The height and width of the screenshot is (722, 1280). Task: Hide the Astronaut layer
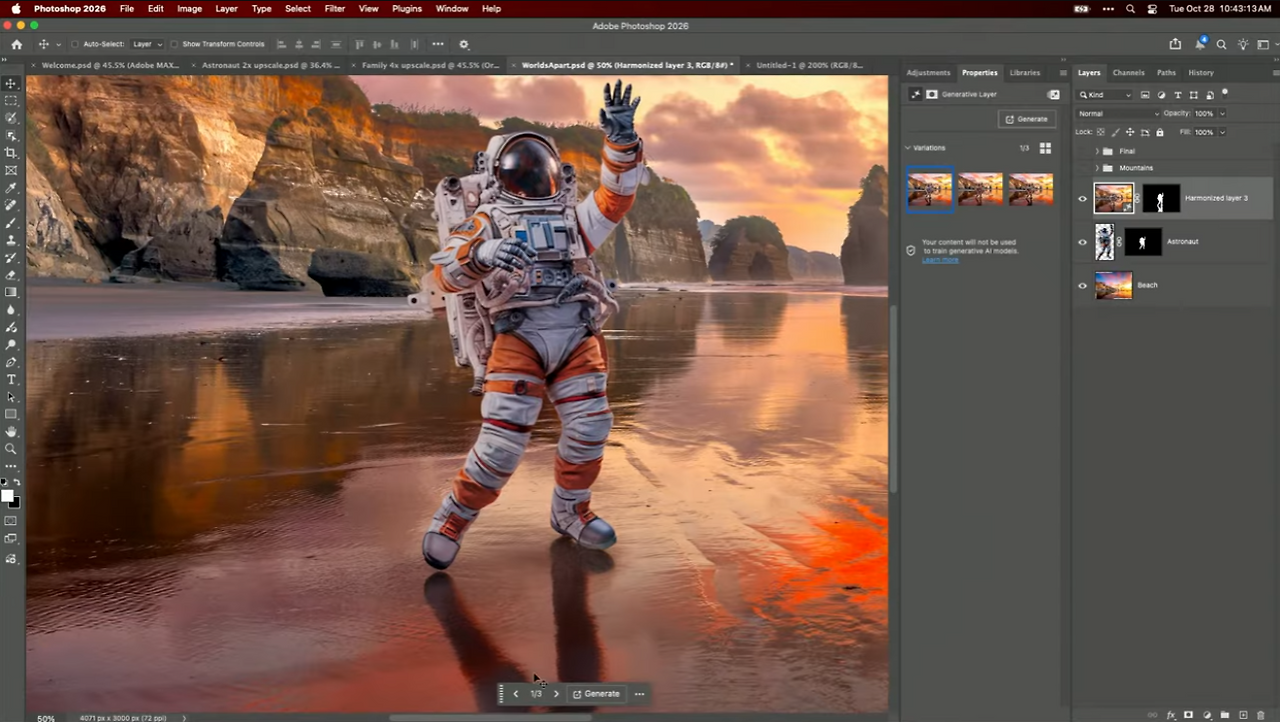(x=1082, y=242)
